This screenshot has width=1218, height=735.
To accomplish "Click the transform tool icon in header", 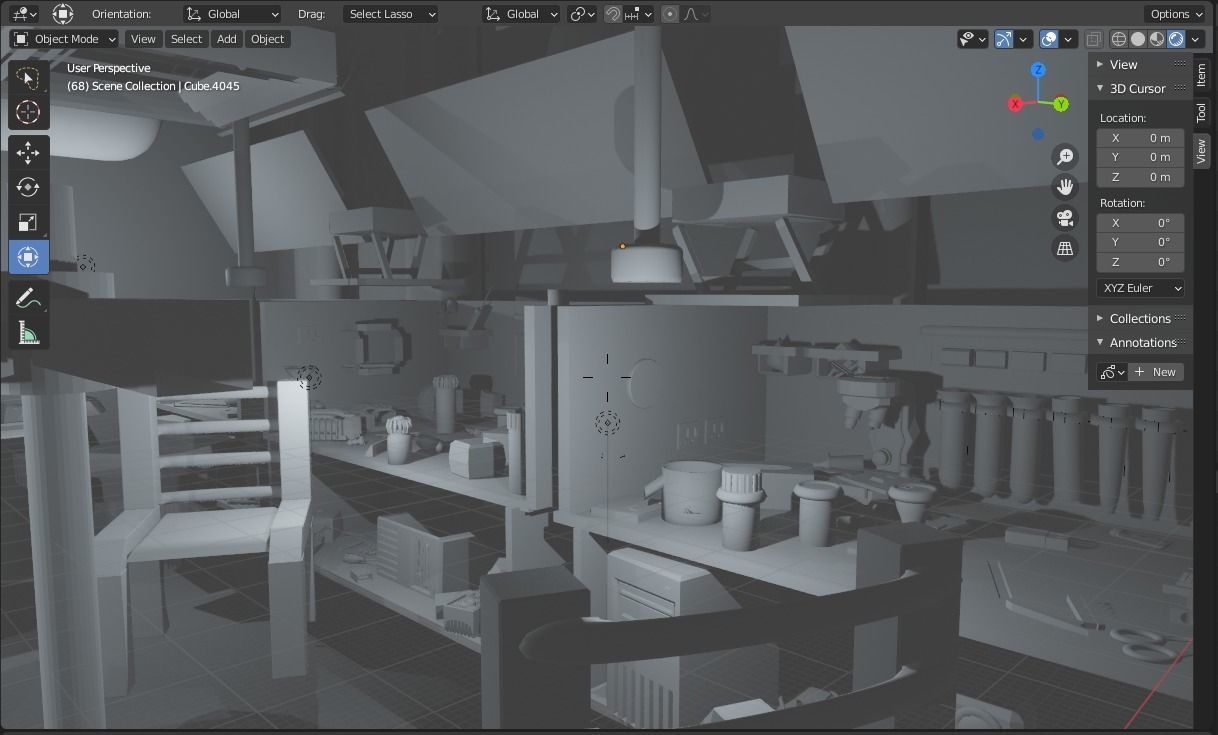I will click(x=63, y=14).
